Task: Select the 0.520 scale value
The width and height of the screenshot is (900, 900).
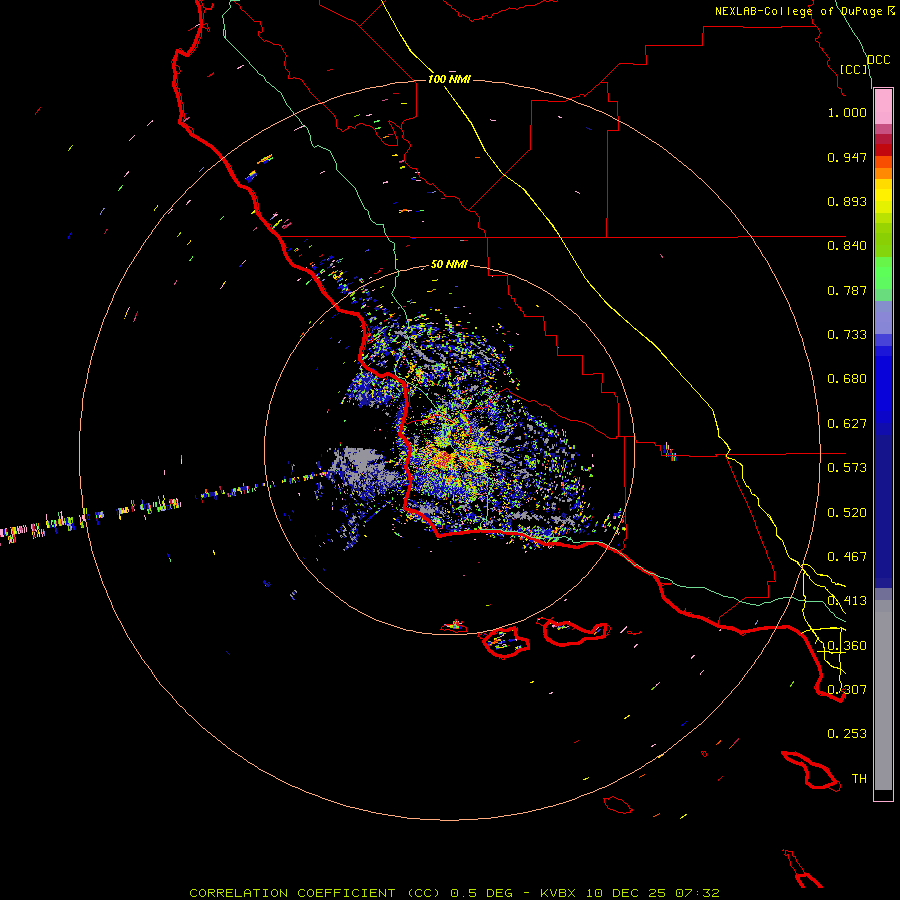Action: point(847,513)
